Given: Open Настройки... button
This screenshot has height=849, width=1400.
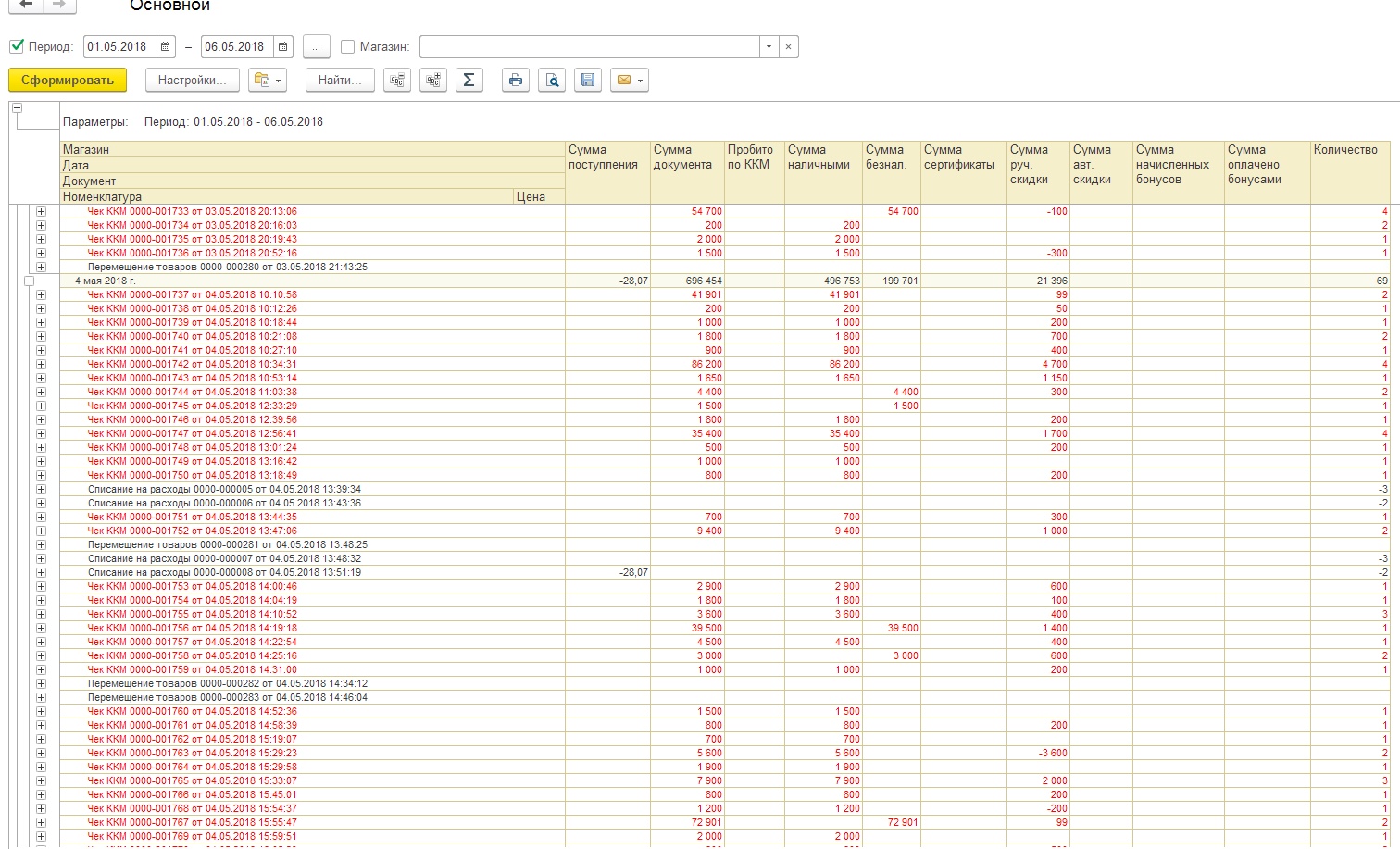Looking at the screenshot, I should point(192,81).
